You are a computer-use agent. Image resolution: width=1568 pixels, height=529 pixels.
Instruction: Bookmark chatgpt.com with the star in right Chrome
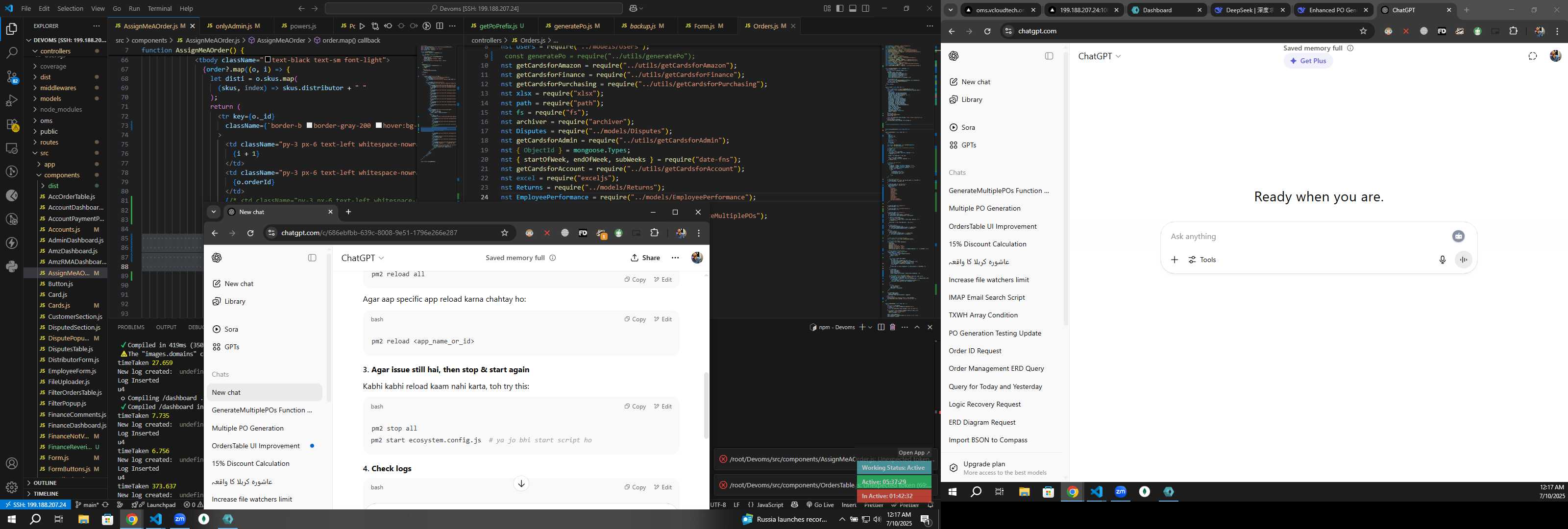1364,31
